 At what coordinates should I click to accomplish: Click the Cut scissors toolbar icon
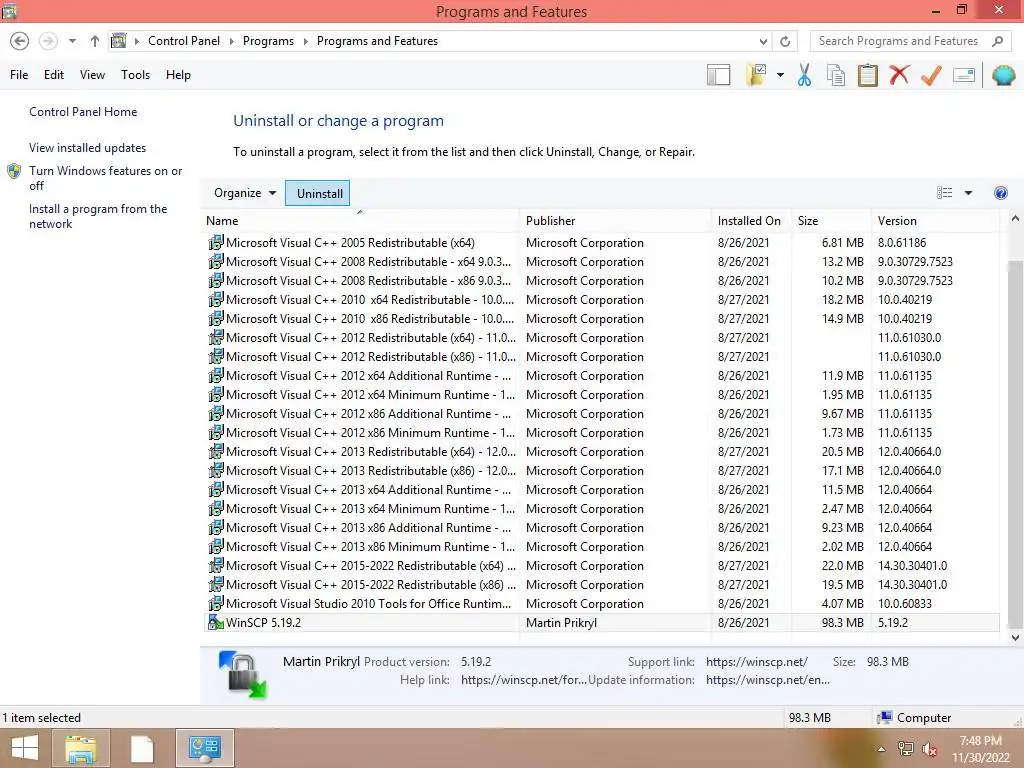point(804,75)
